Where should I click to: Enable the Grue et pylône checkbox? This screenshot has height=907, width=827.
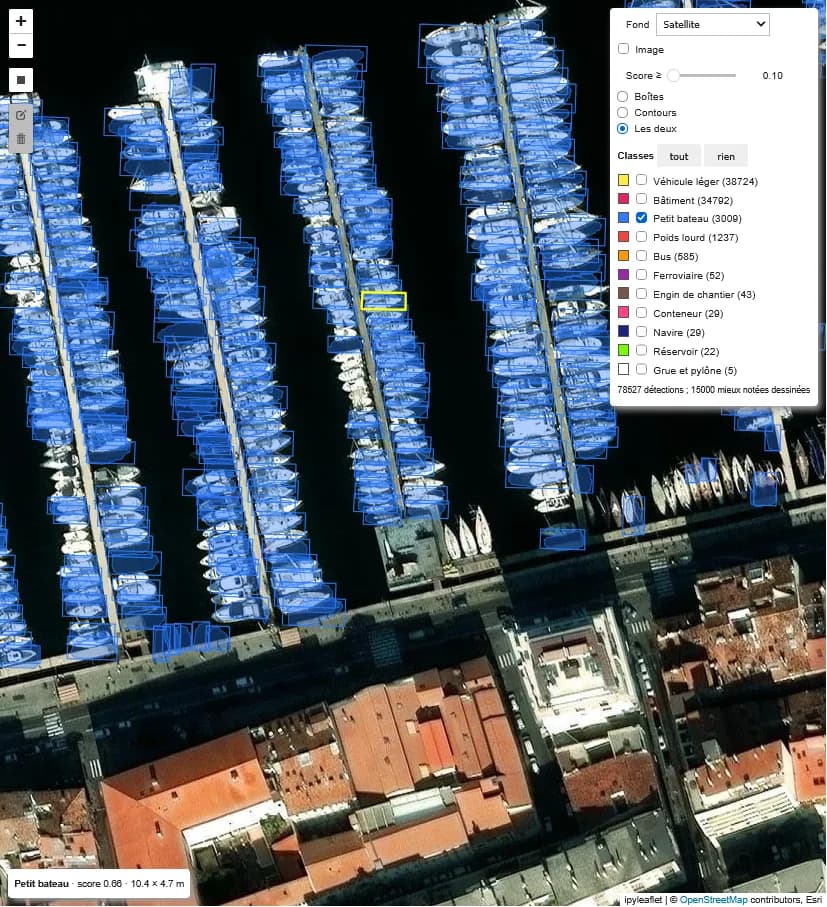(641, 369)
